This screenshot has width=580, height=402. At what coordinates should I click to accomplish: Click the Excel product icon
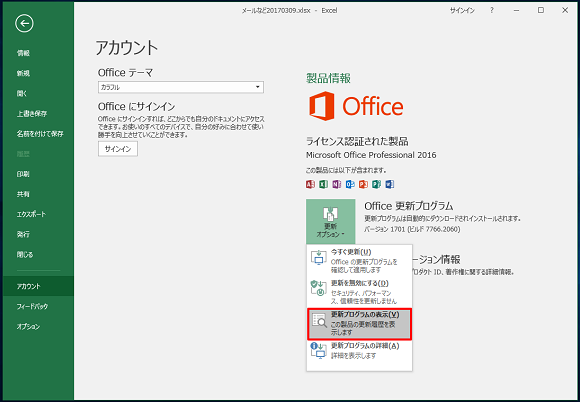(x=324, y=184)
